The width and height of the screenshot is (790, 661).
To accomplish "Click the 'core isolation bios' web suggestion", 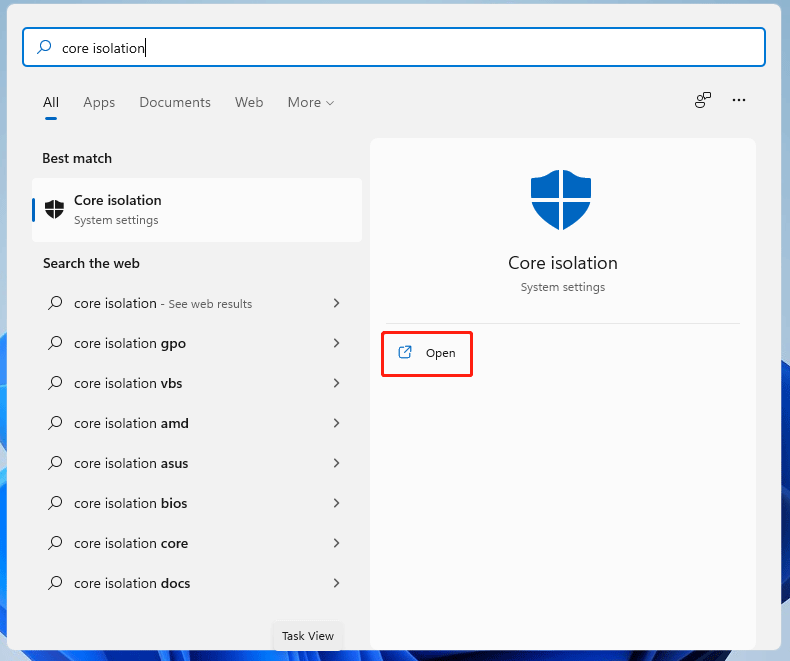I will click(x=196, y=503).
